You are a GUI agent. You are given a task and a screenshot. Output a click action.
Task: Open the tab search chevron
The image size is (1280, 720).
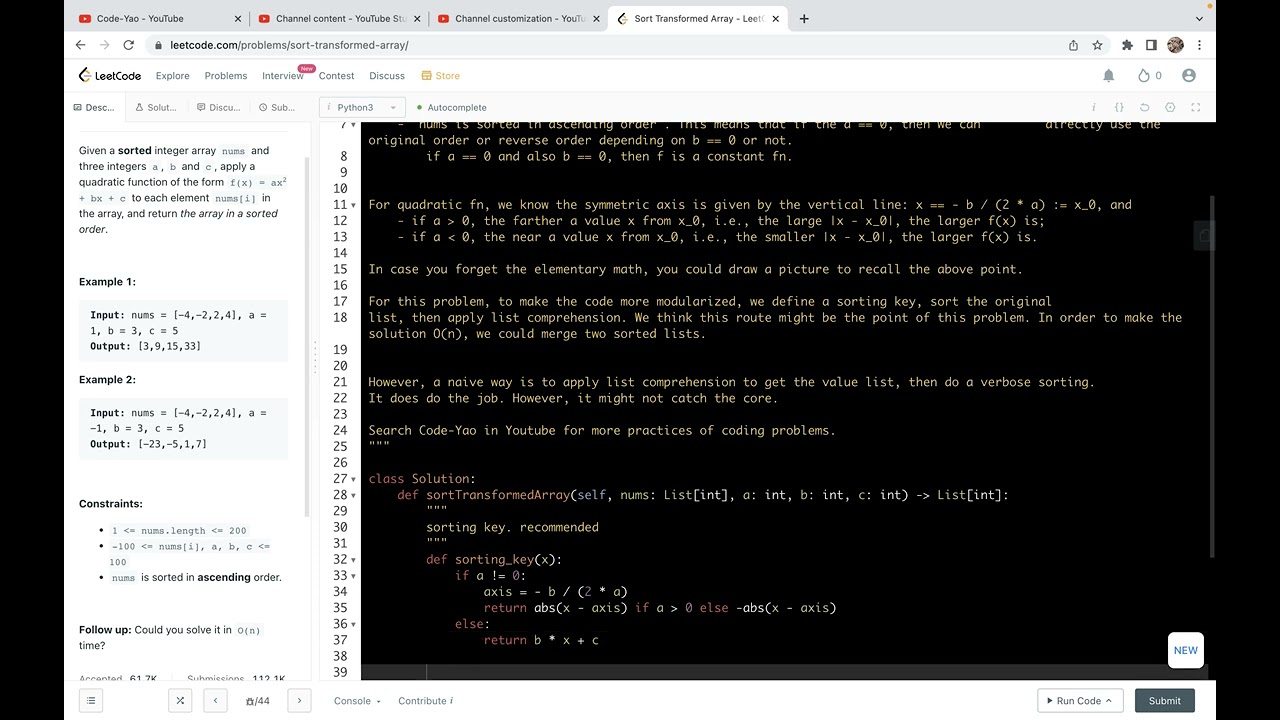coord(1199,18)
